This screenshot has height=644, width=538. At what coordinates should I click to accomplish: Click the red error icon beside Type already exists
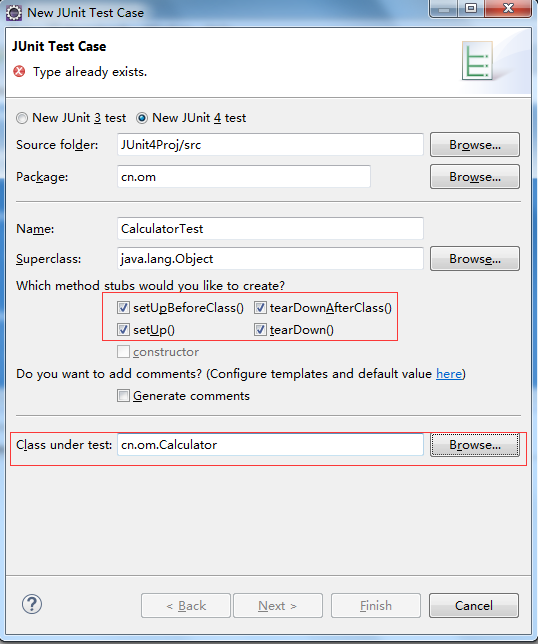point(19,71)
